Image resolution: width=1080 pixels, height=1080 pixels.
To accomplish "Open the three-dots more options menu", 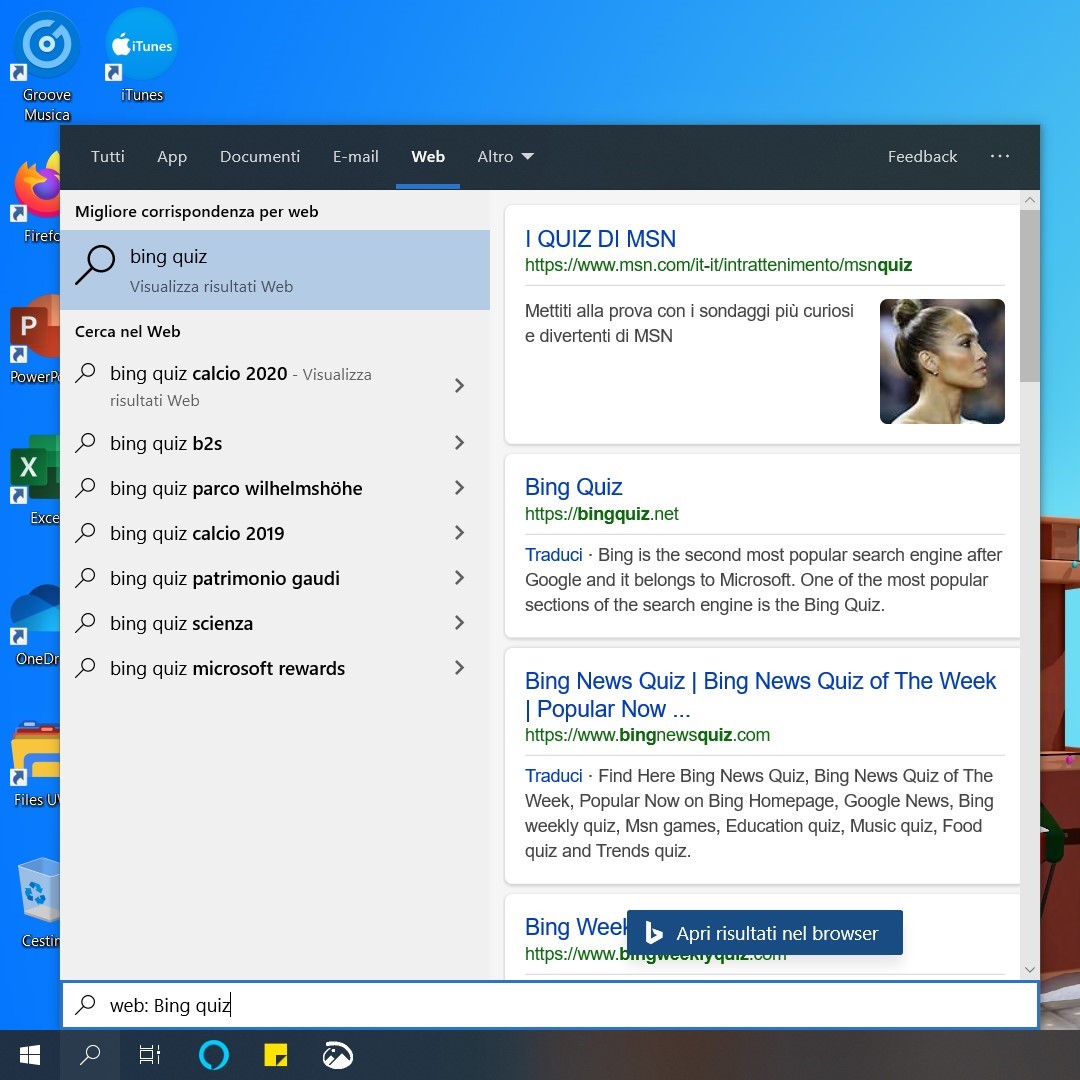I will [999, 156].
